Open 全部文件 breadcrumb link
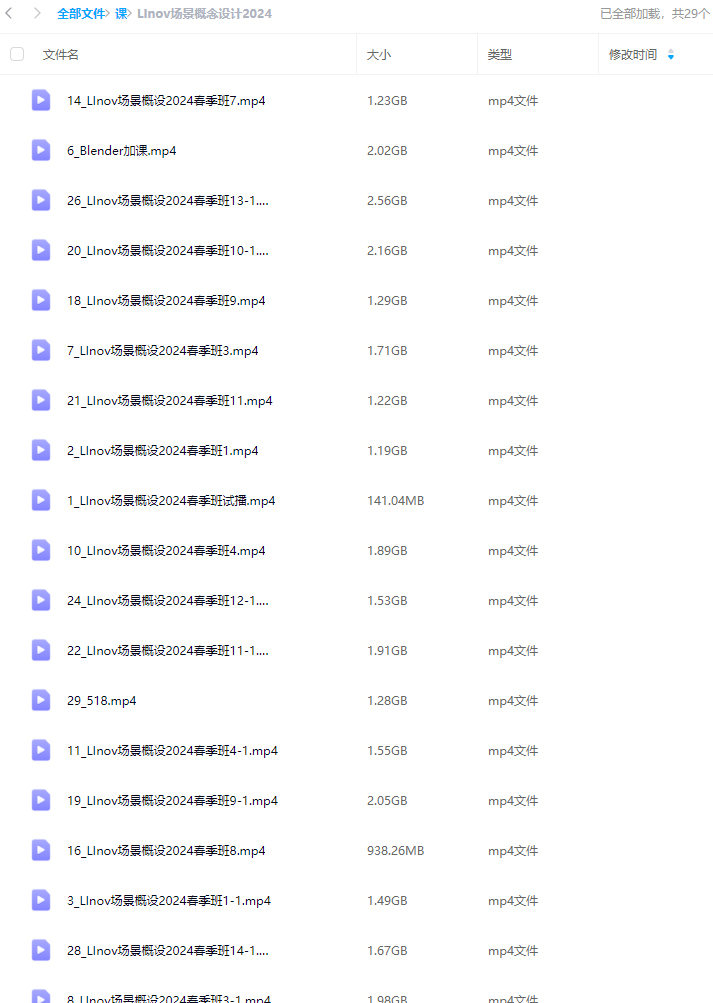The image size is (713, 1003). tap(81, 13)
